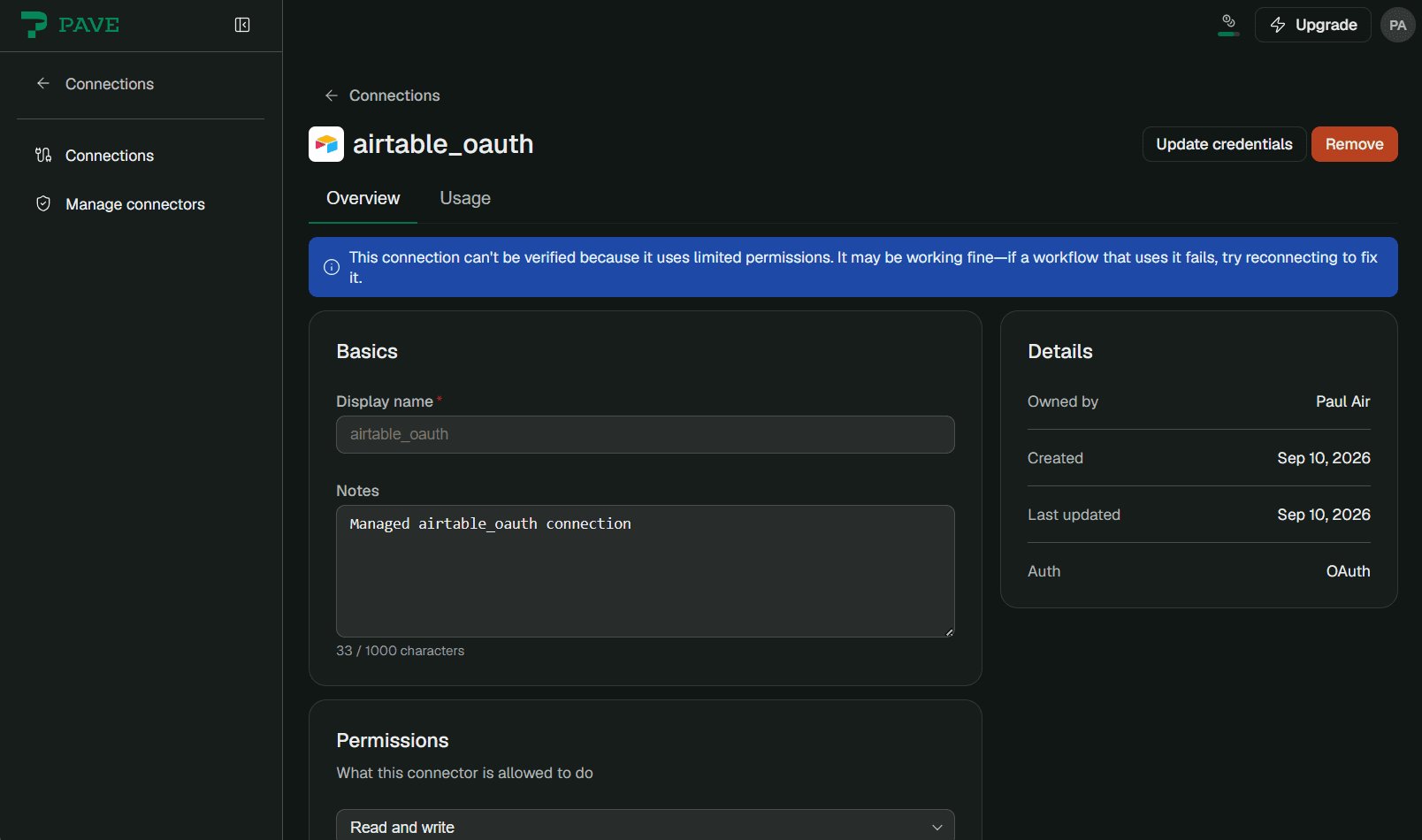
Task: Click inside the Notes text area
Action: (x=646, y=571)
